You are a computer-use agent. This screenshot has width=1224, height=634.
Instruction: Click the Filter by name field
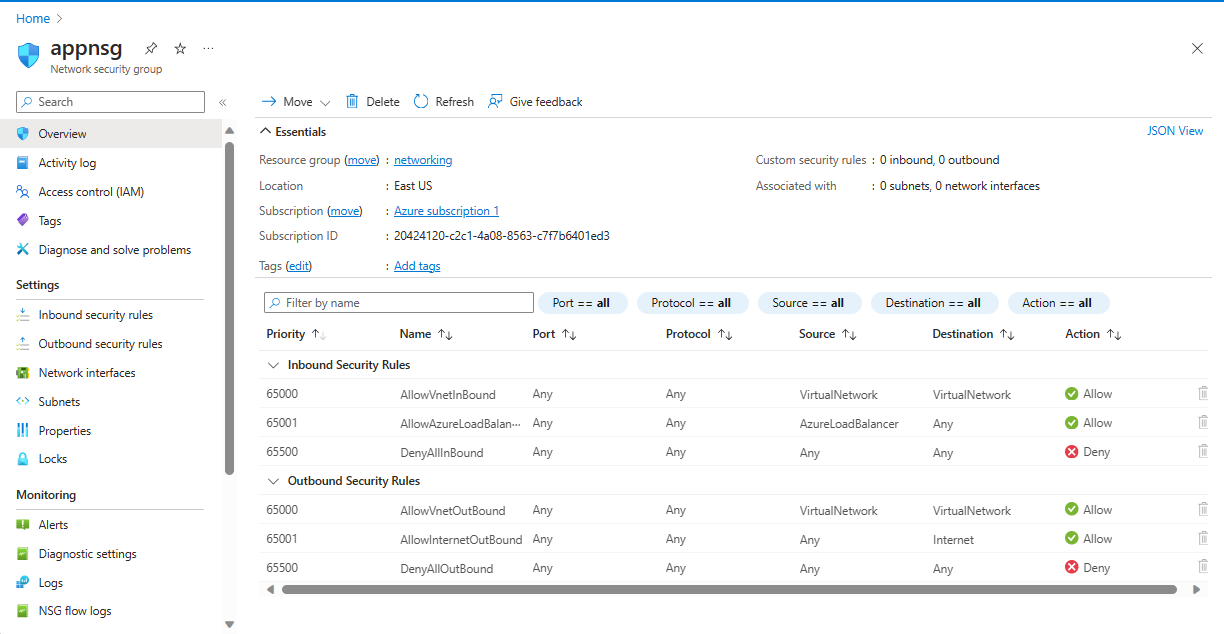click(399, 303)
